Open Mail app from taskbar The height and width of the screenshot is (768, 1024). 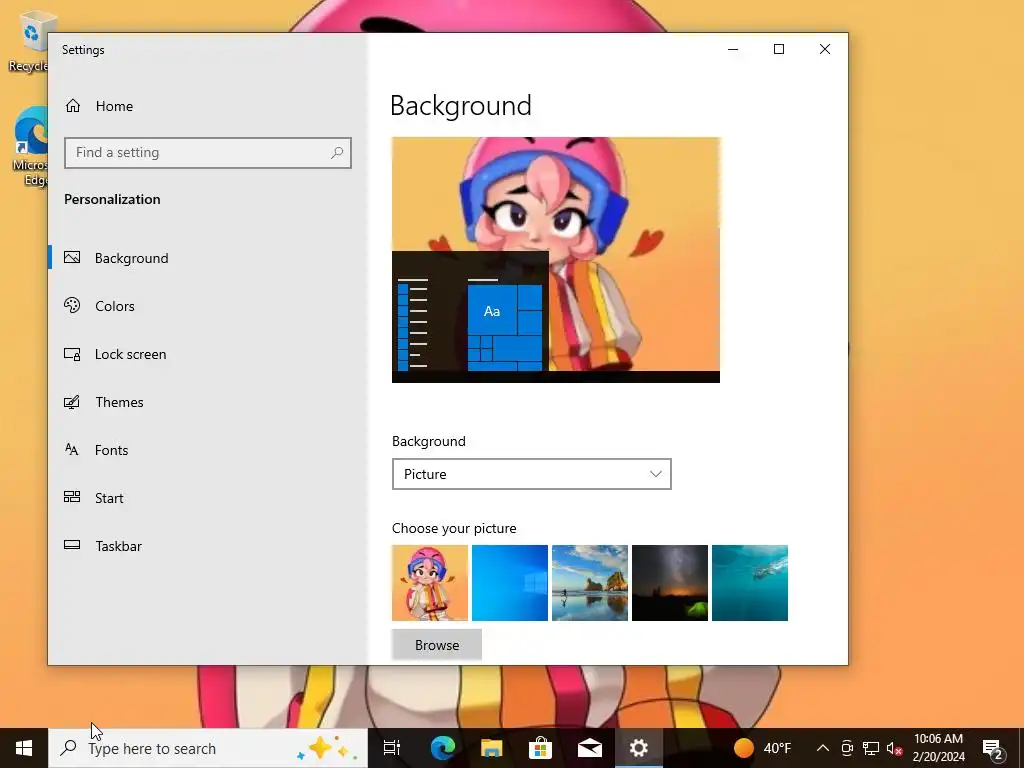[590, 748]
